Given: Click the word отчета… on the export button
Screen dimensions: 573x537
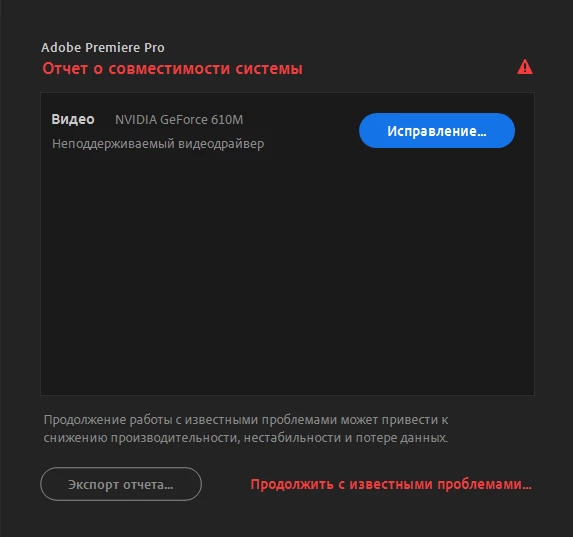Looking at the screenshot, I should tap(148, 485).
